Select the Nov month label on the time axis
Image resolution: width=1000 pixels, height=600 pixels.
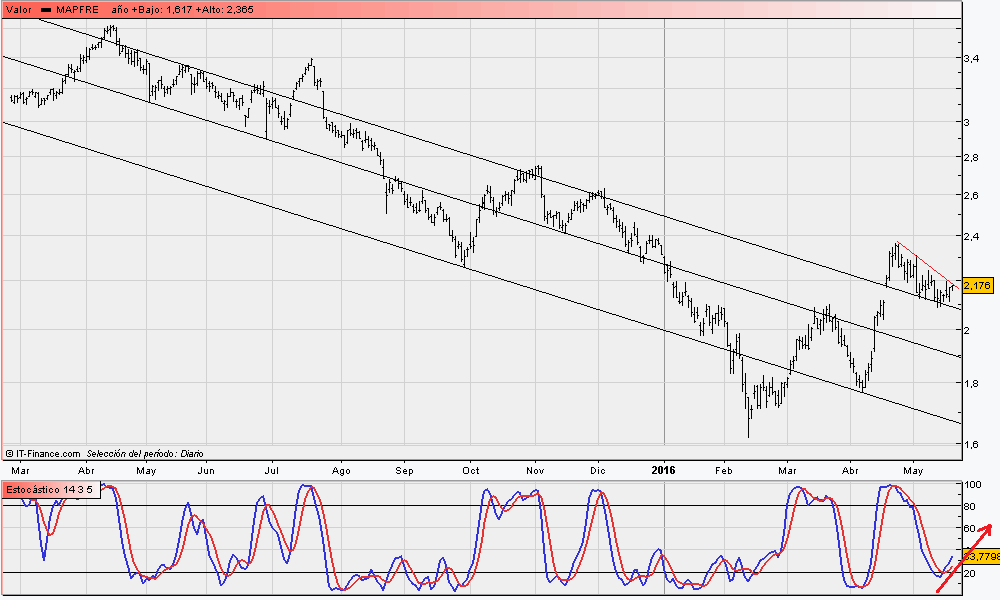tap(534, 468)
